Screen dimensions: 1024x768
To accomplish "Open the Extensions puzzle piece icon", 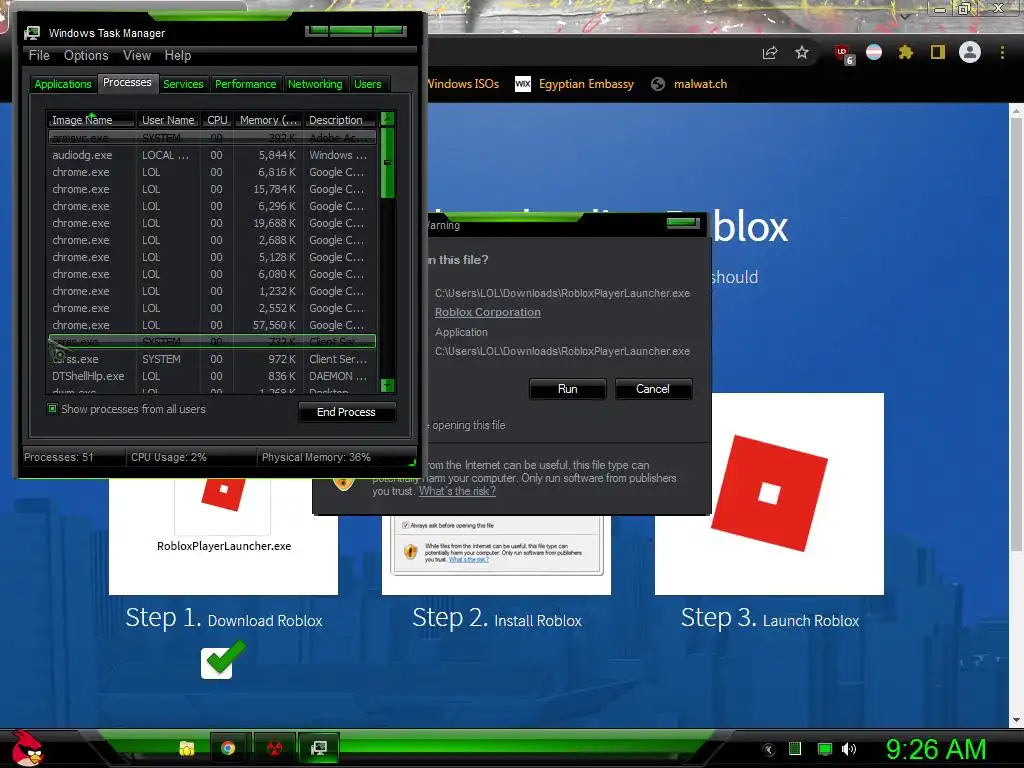I will pos(905,52).
